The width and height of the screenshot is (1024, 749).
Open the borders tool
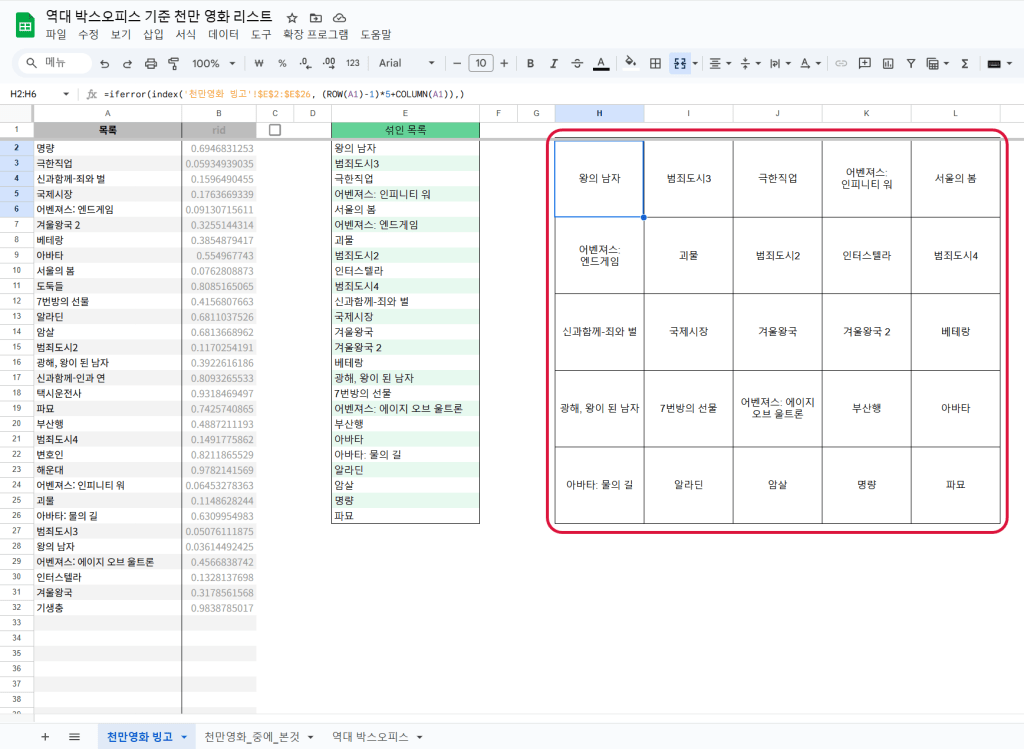(x=656, y=63)
